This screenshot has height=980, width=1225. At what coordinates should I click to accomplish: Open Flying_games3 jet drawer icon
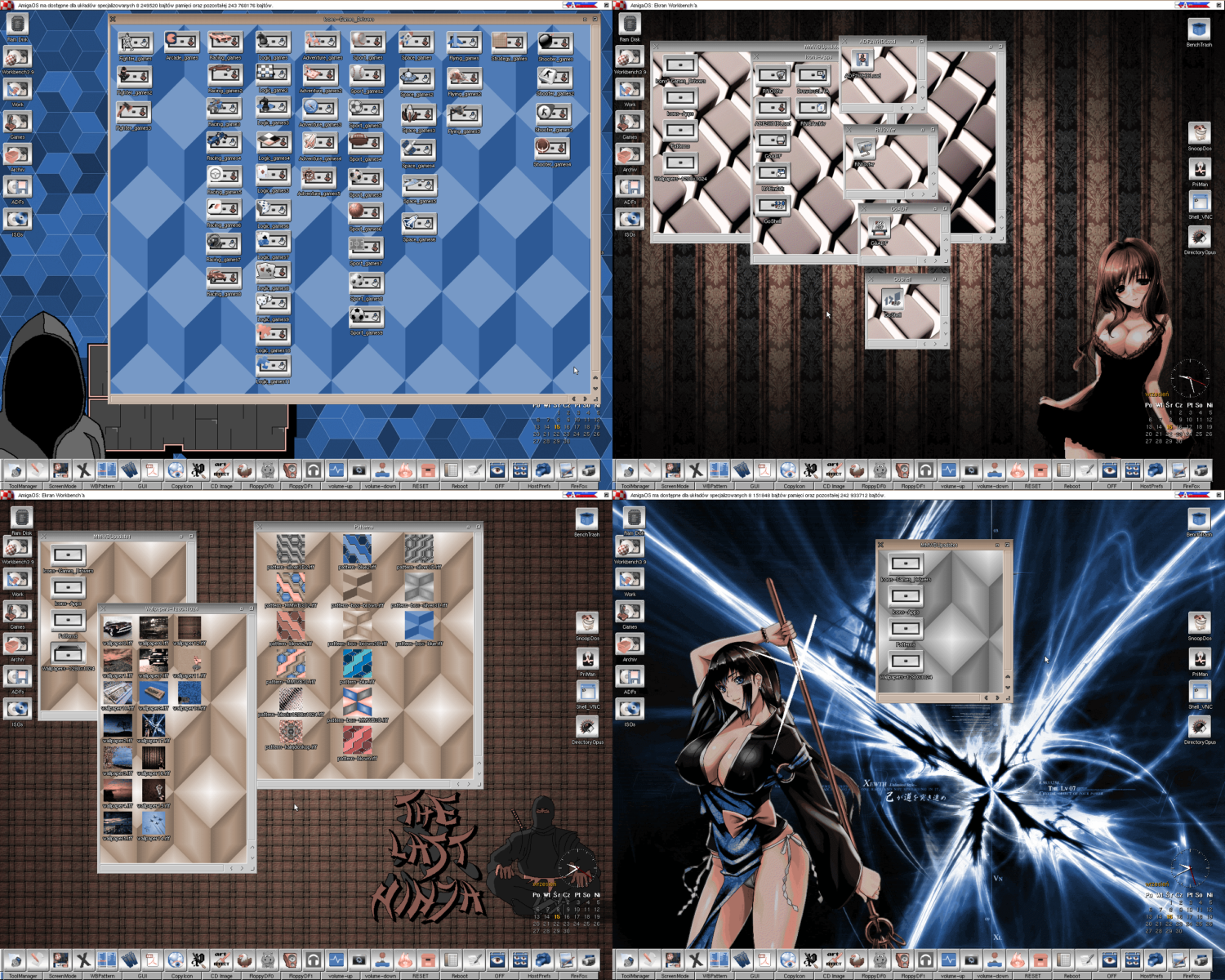pos(463,115)
